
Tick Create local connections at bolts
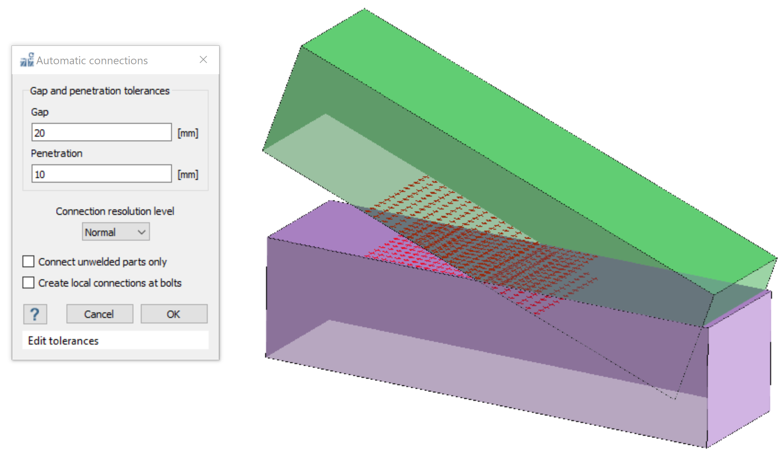29,283
